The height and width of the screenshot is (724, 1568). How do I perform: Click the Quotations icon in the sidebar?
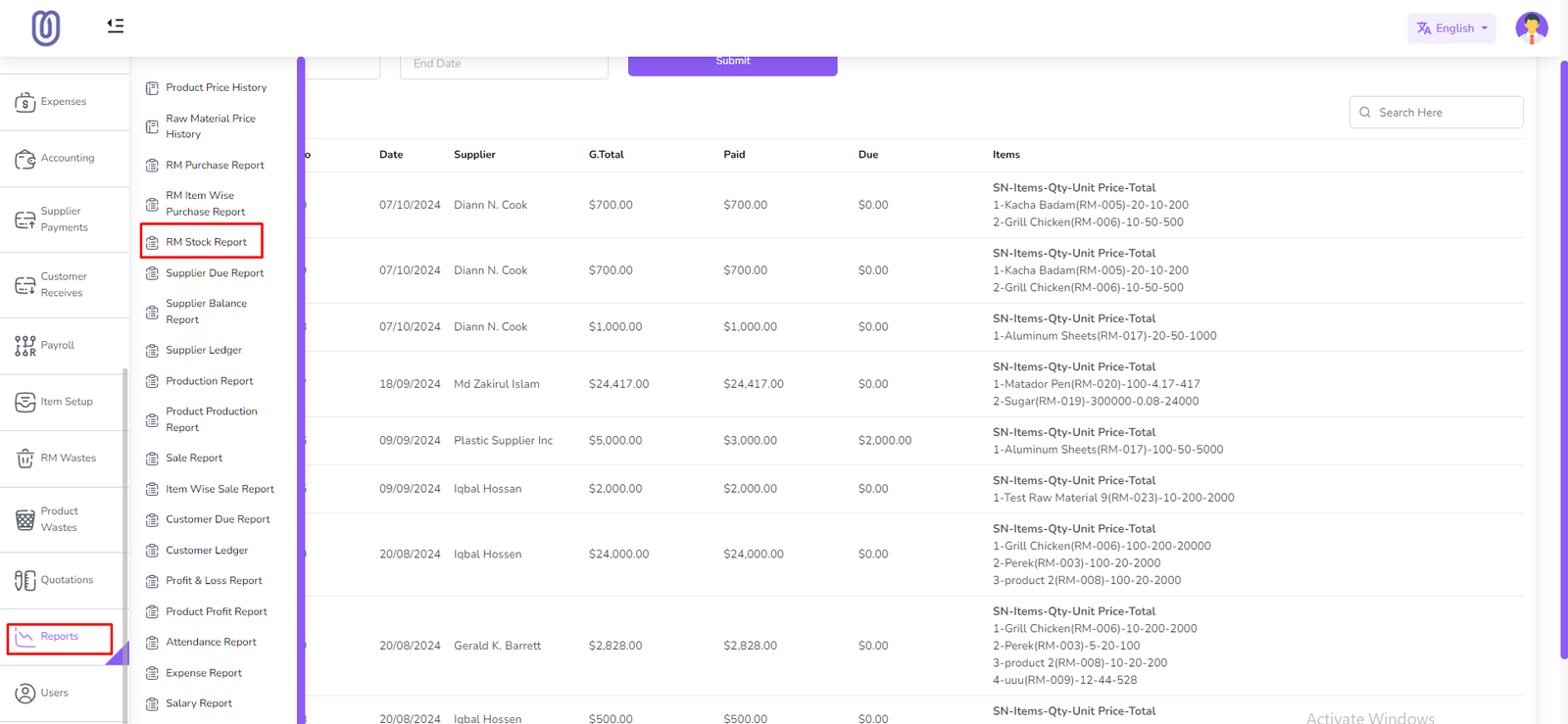(25, 580)
